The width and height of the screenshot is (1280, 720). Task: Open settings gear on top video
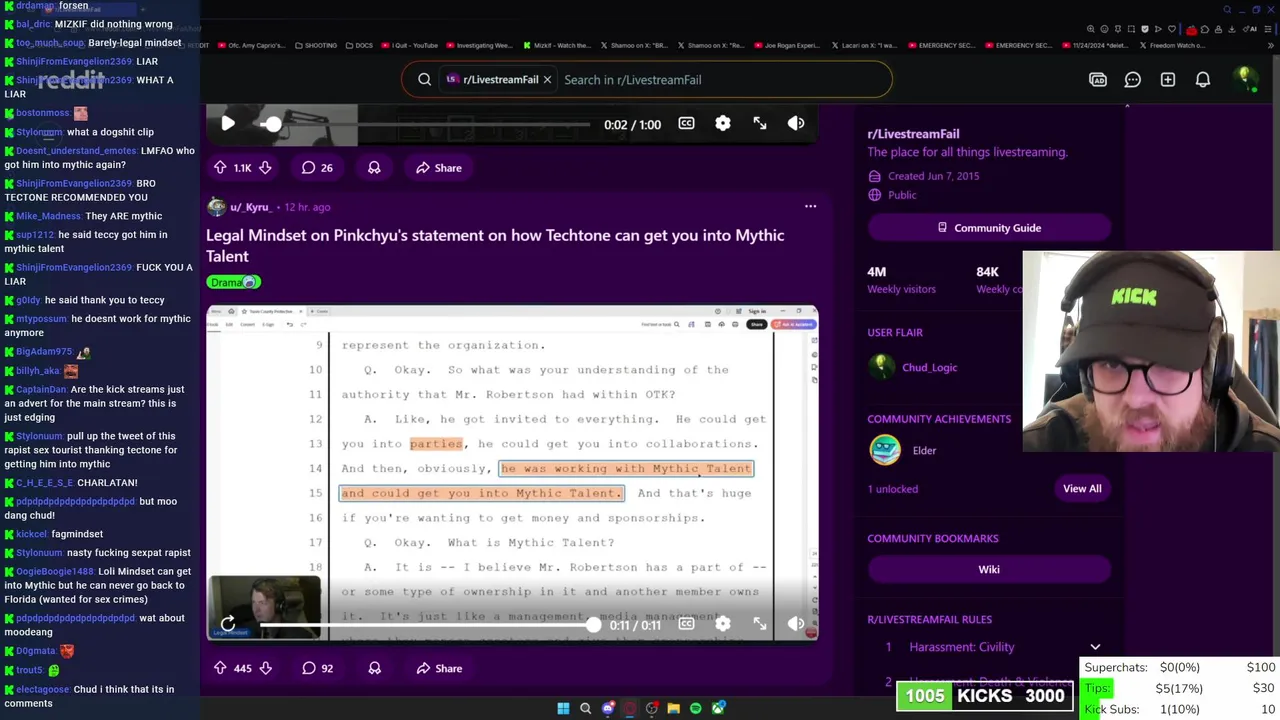723,124
